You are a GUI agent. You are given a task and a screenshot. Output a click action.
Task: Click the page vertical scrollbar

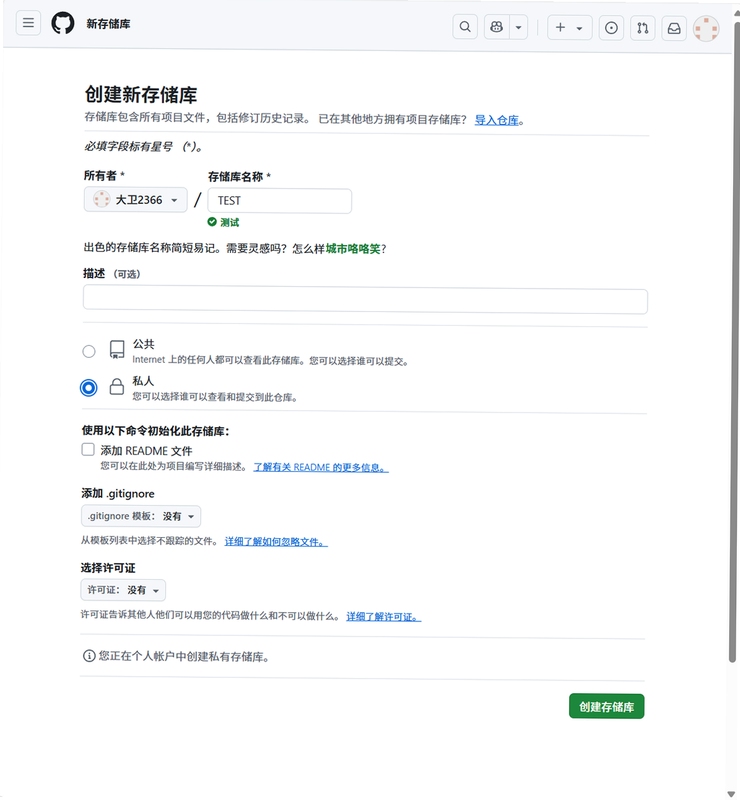(733, 342)
